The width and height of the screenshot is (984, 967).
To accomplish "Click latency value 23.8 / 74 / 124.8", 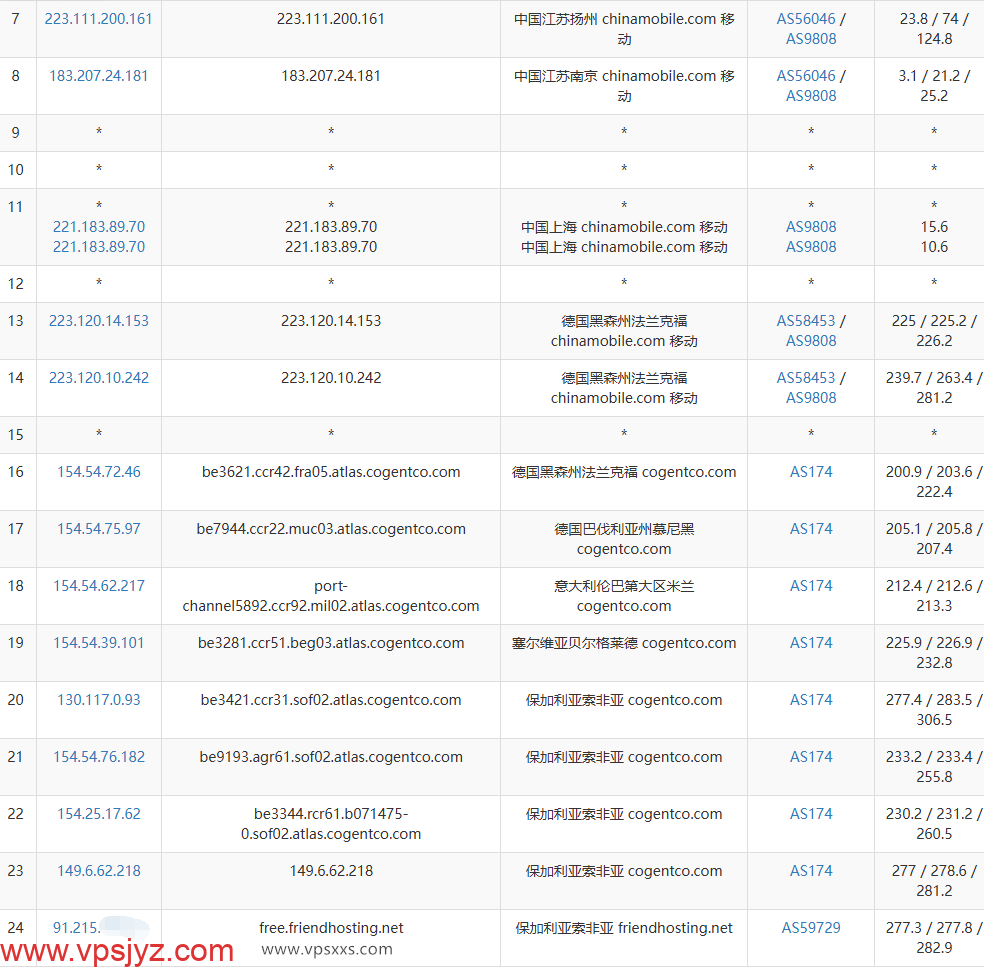I will pos(934,29).
